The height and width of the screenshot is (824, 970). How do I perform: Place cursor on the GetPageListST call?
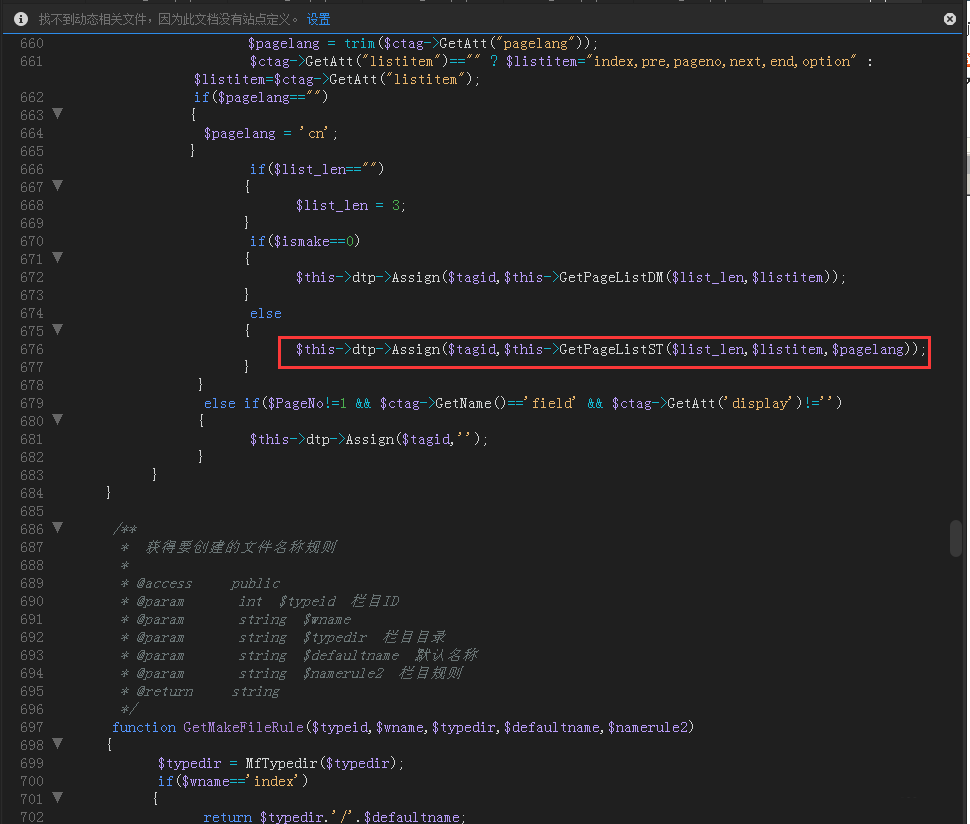pos(611,349)
